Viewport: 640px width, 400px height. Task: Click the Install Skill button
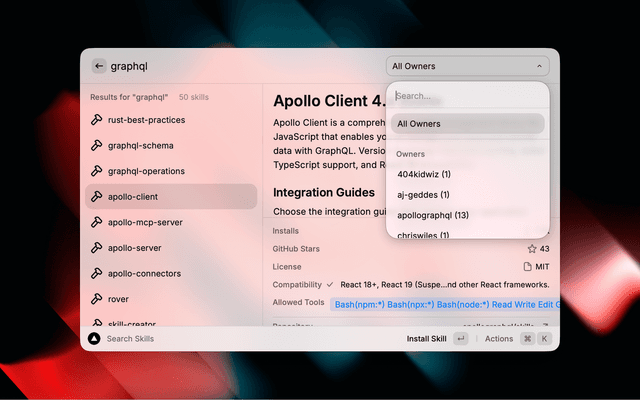pos(426,339)
